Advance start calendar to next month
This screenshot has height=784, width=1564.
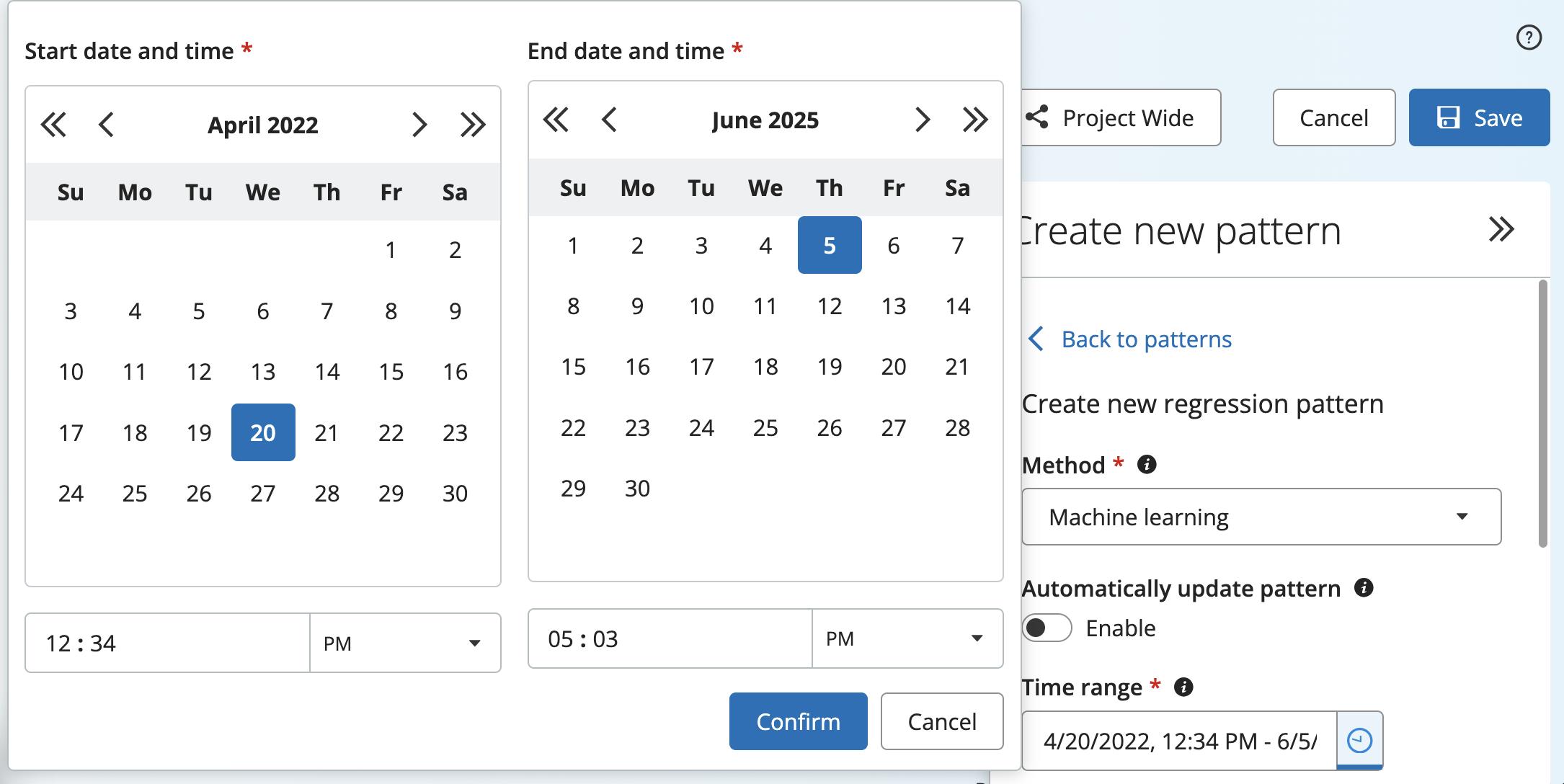point(419,125)
